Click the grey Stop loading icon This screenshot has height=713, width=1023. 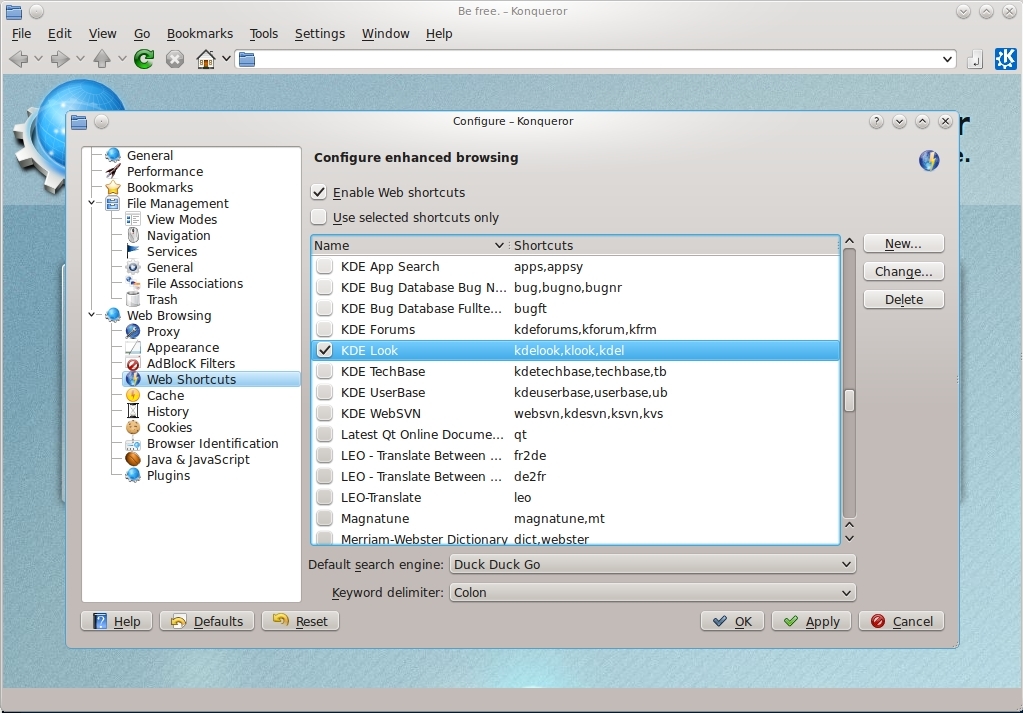[175, 59]
